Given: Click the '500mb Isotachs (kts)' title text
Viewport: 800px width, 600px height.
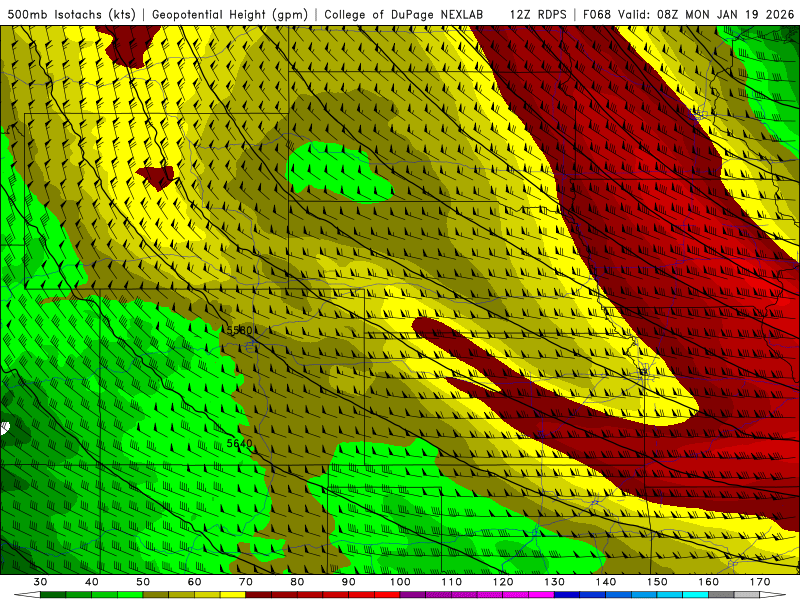Looking at the screenshot, I should pyautogui.click(x=71, y=14).
